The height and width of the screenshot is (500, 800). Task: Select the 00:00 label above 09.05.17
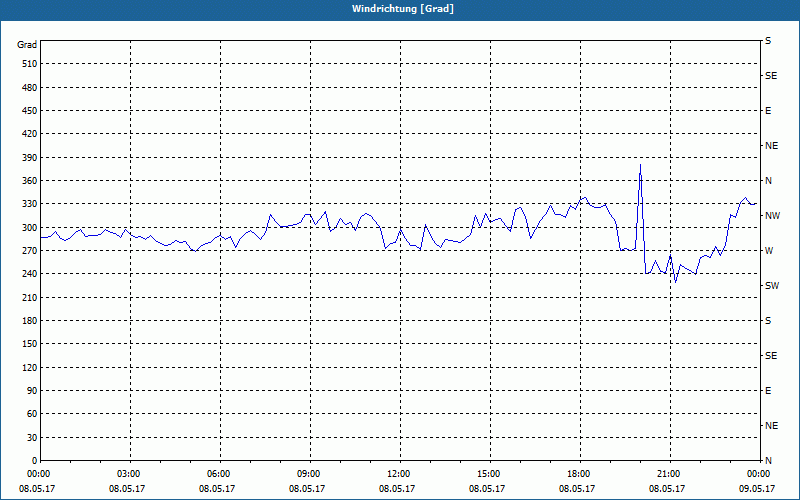coord(758,474)
